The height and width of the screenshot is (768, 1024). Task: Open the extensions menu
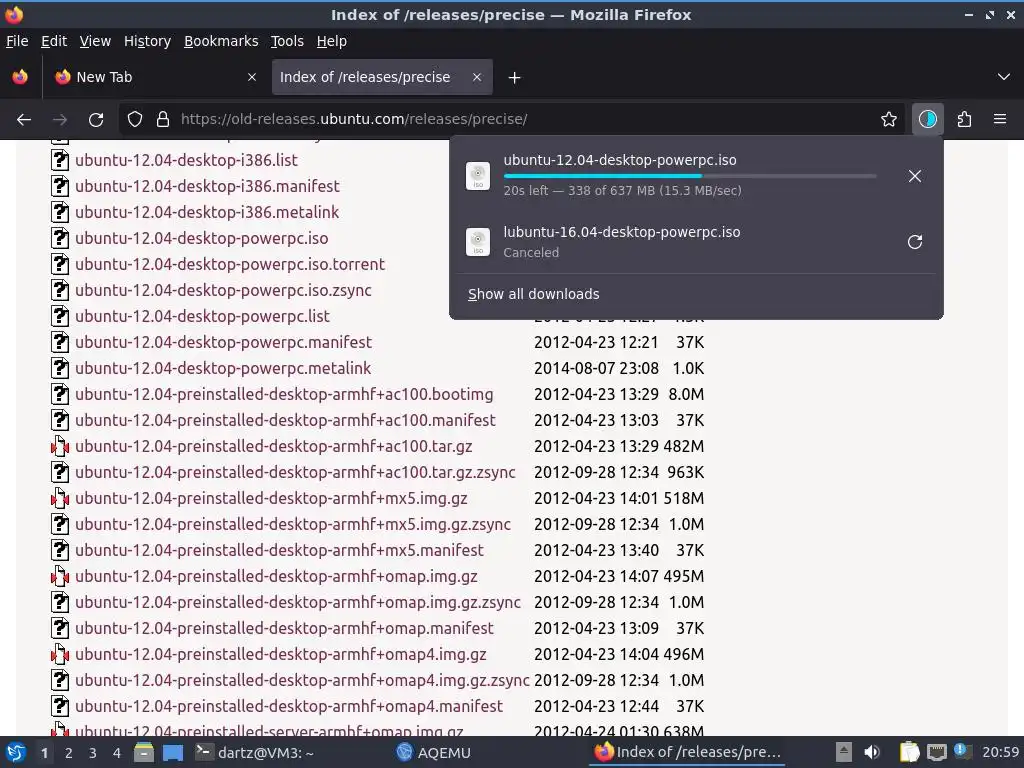tap(964, 120)
